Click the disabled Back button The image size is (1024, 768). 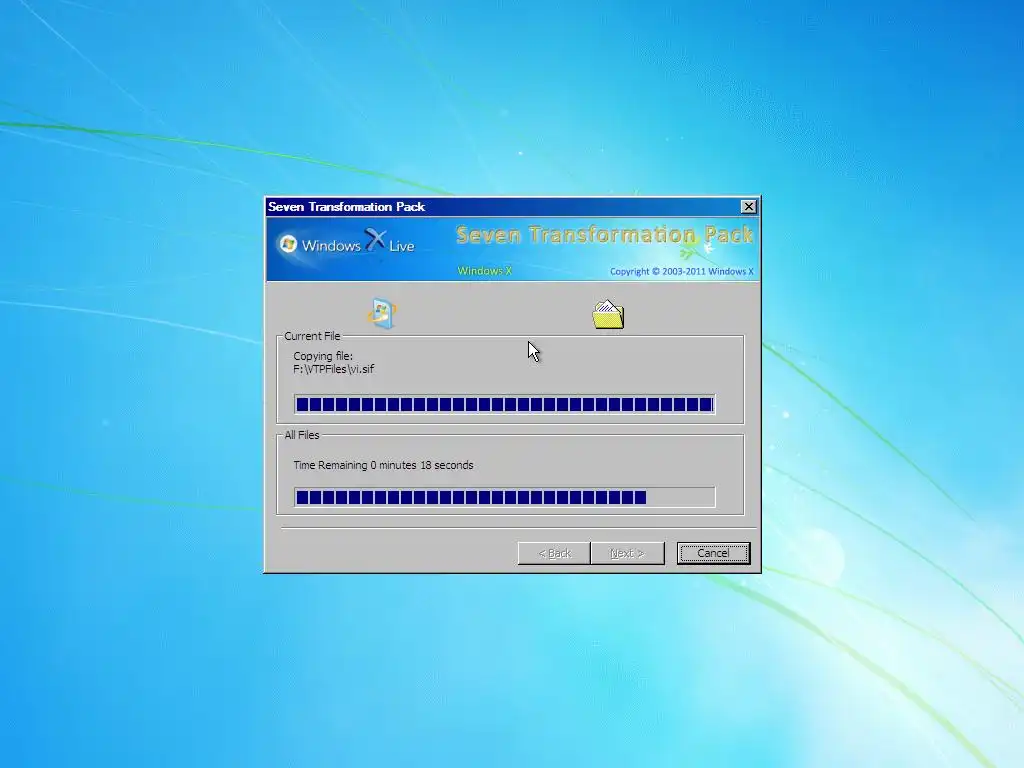point(554,553)
